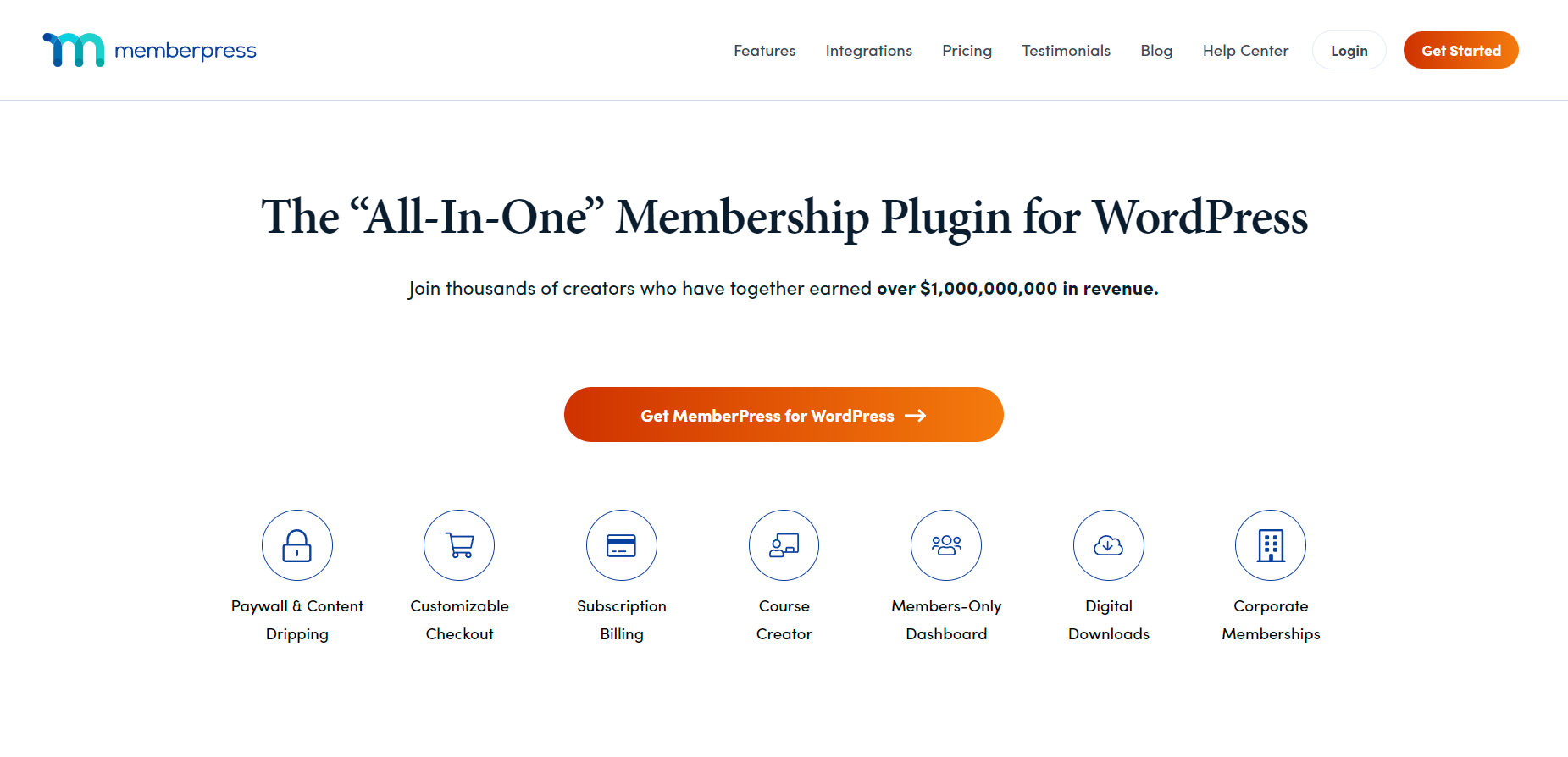Open the Corporate Memberships building icon

[x=1271, y=545]
